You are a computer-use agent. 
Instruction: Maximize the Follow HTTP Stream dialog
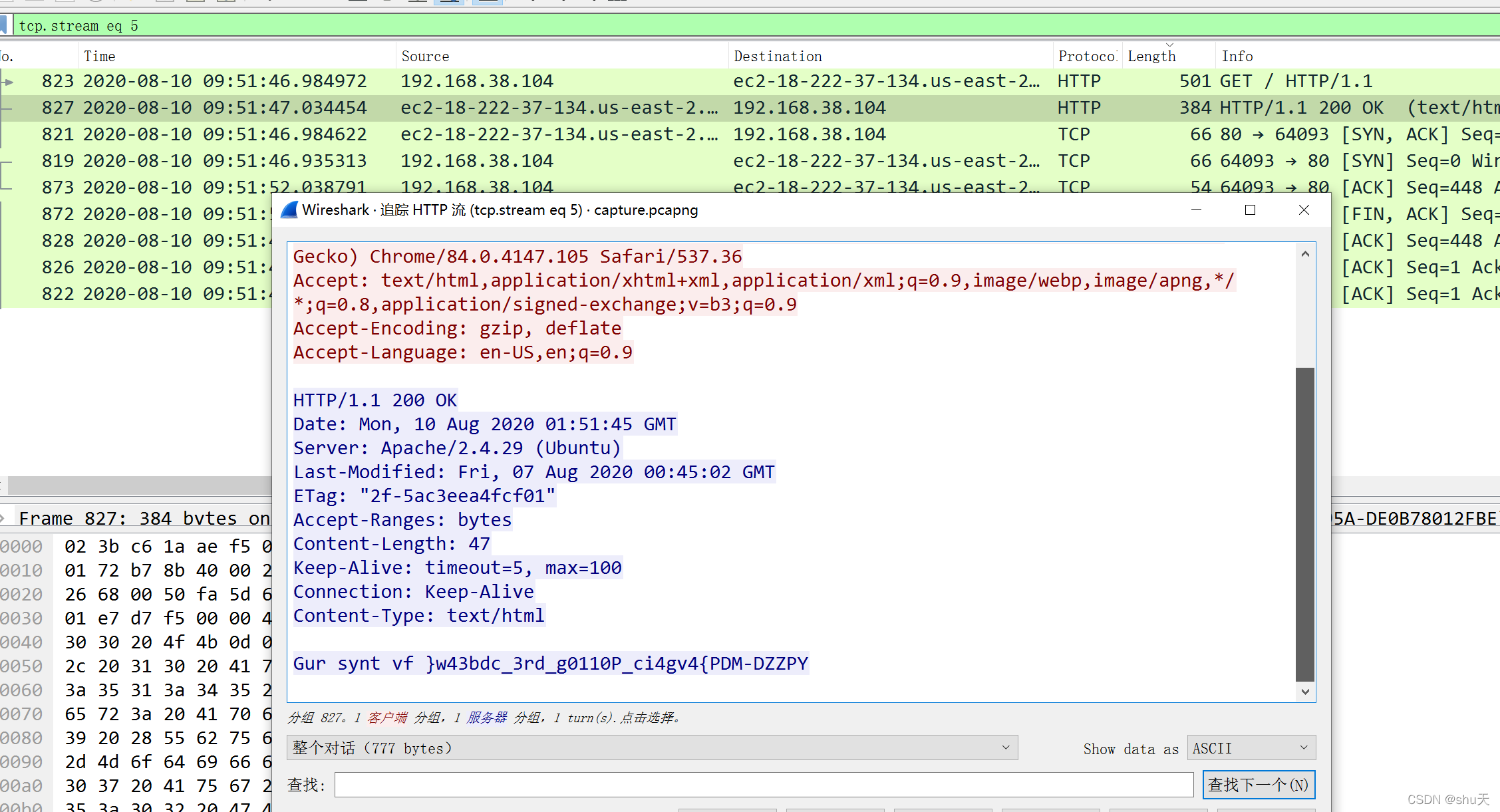click(x=1250, y=210)
